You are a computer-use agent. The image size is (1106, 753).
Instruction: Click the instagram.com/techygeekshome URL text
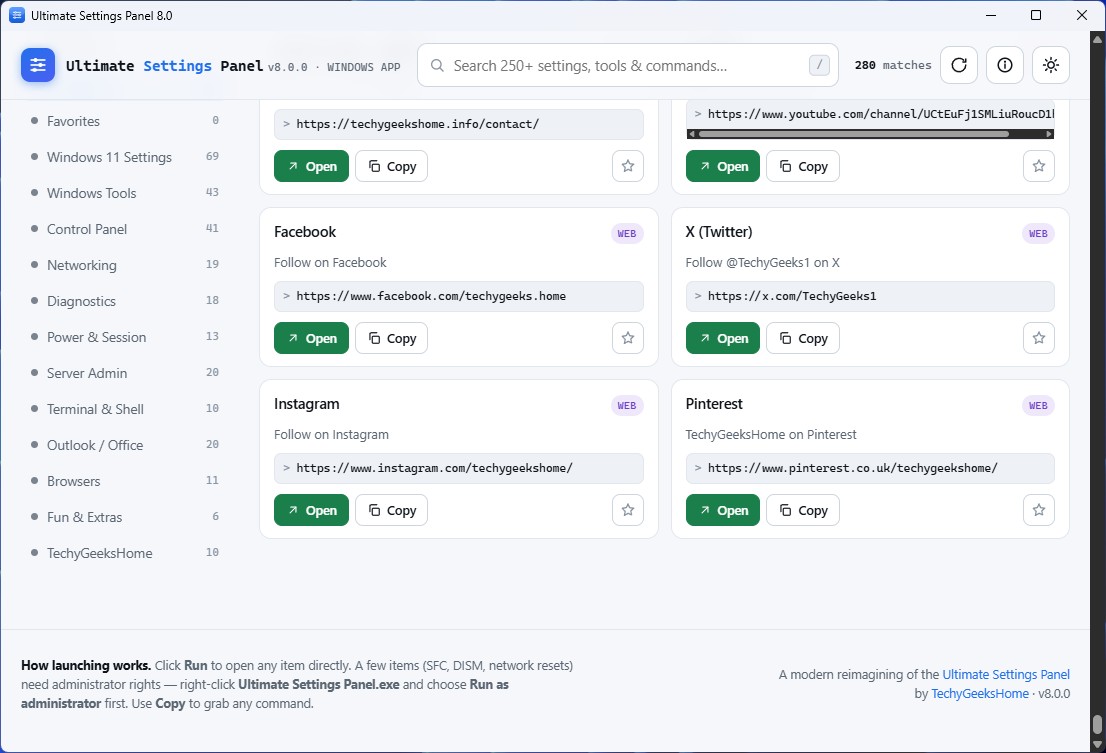click(434, 468)
